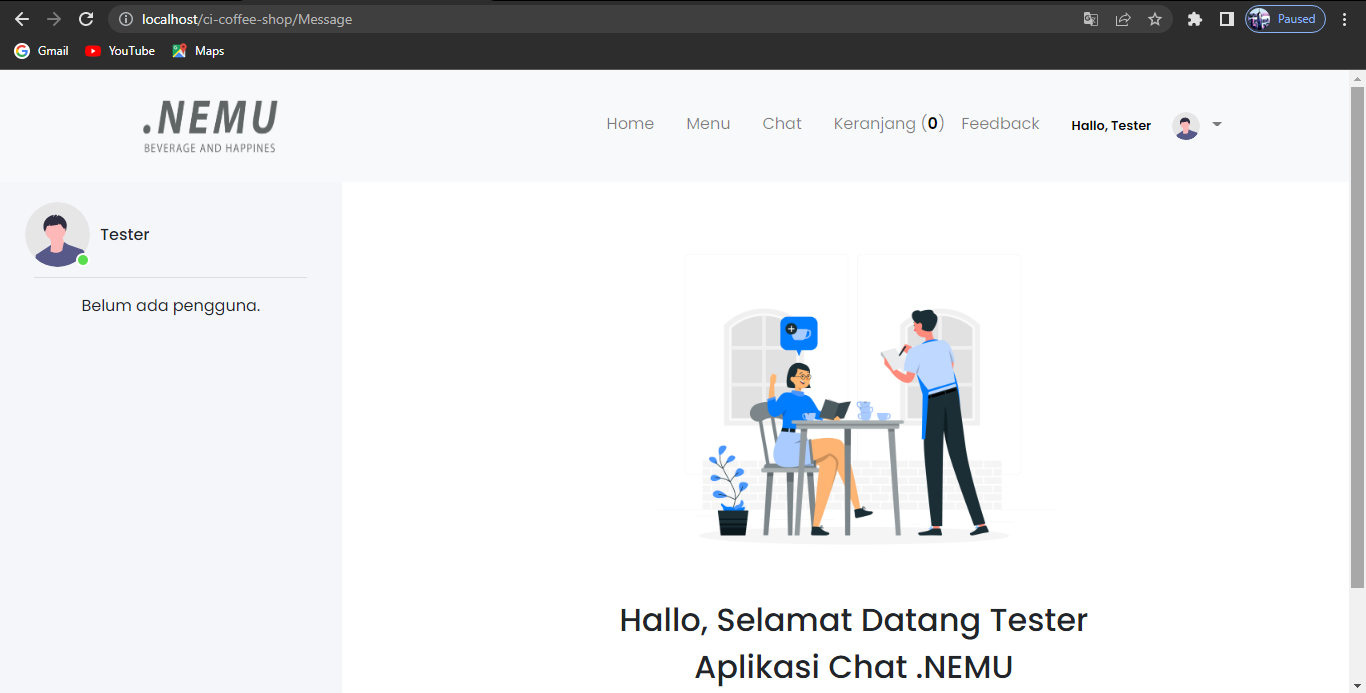The height and width of the screenshot is (693, 1366).
Task: Click the browser share icon
Action: click(x=1122, y=19)
